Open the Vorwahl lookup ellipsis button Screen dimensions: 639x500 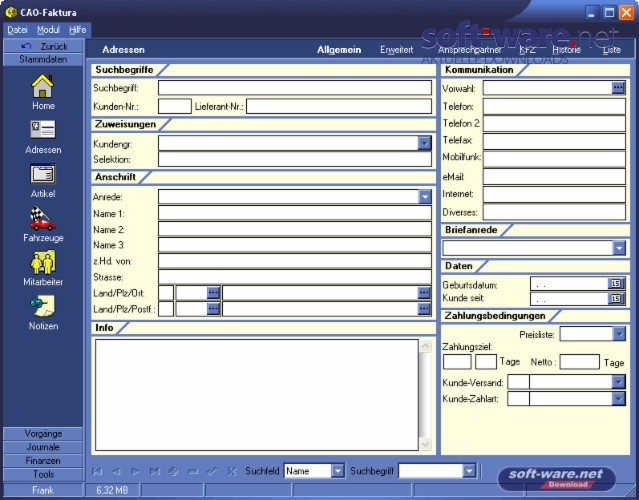pos(618,88)
